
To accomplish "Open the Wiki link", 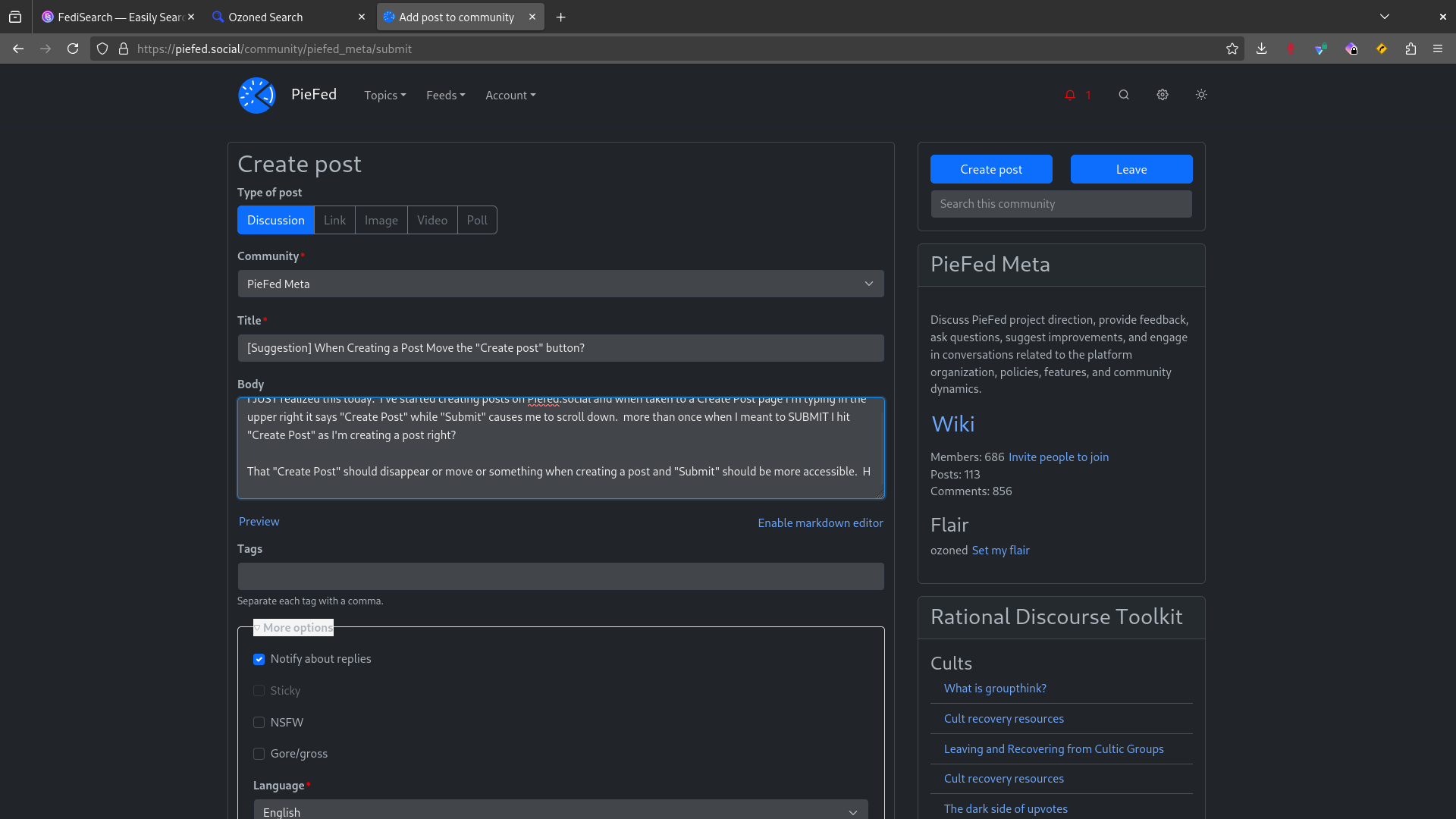I will coord(953,424).
